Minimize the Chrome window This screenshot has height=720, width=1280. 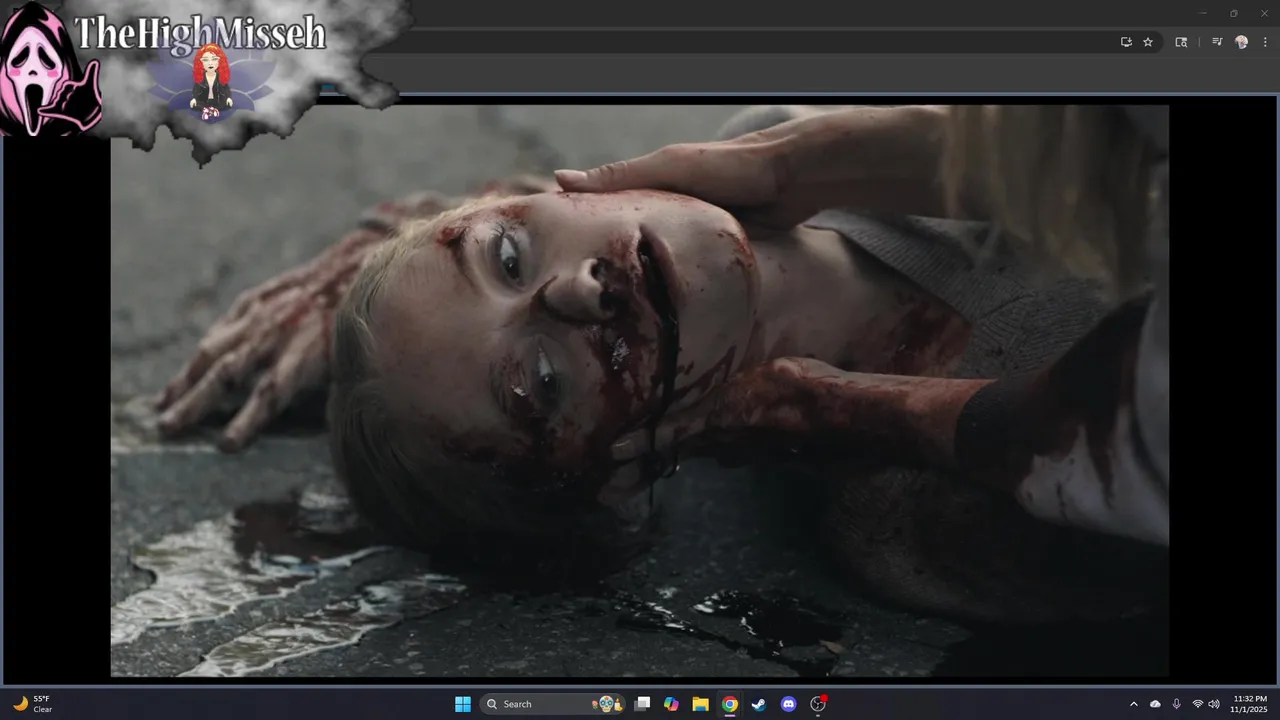point(1203,13)
